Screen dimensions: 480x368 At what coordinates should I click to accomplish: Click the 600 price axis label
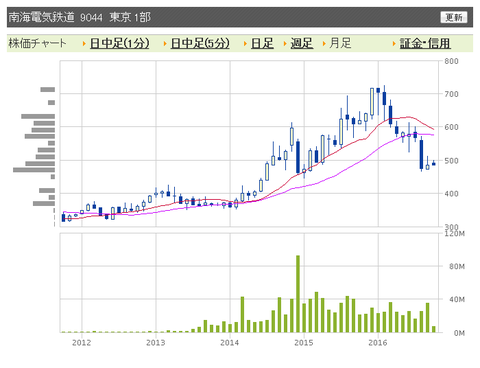click(x=451, y=127)
